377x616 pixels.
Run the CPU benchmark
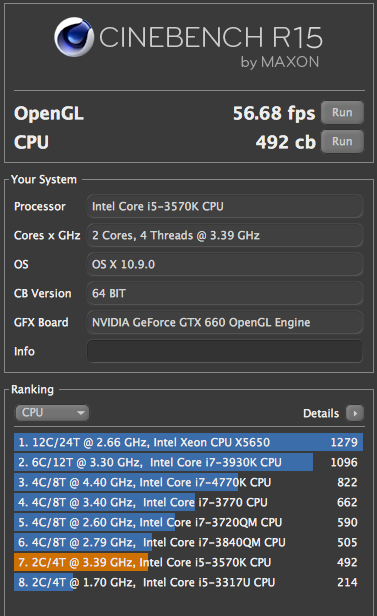[x=342, y=141]
